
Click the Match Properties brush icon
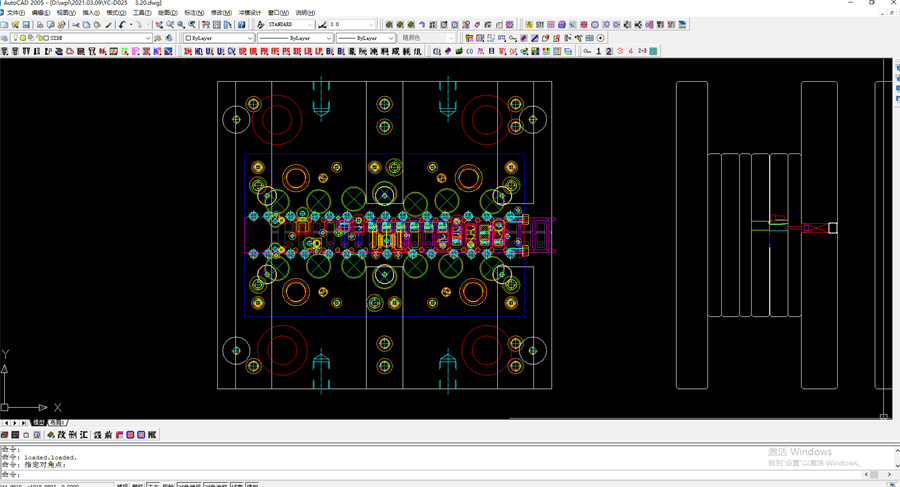tap(109, 25)
